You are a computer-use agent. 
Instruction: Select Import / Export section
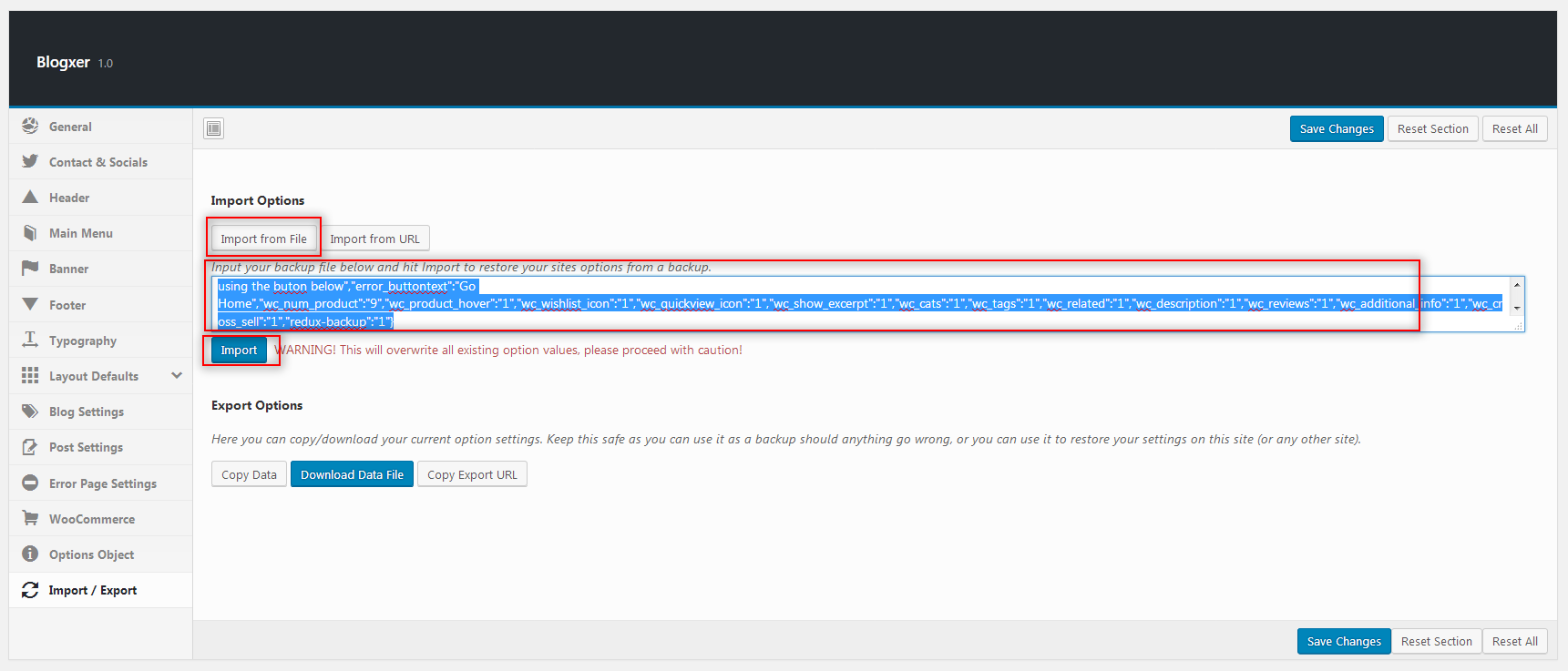pos(100,590)
